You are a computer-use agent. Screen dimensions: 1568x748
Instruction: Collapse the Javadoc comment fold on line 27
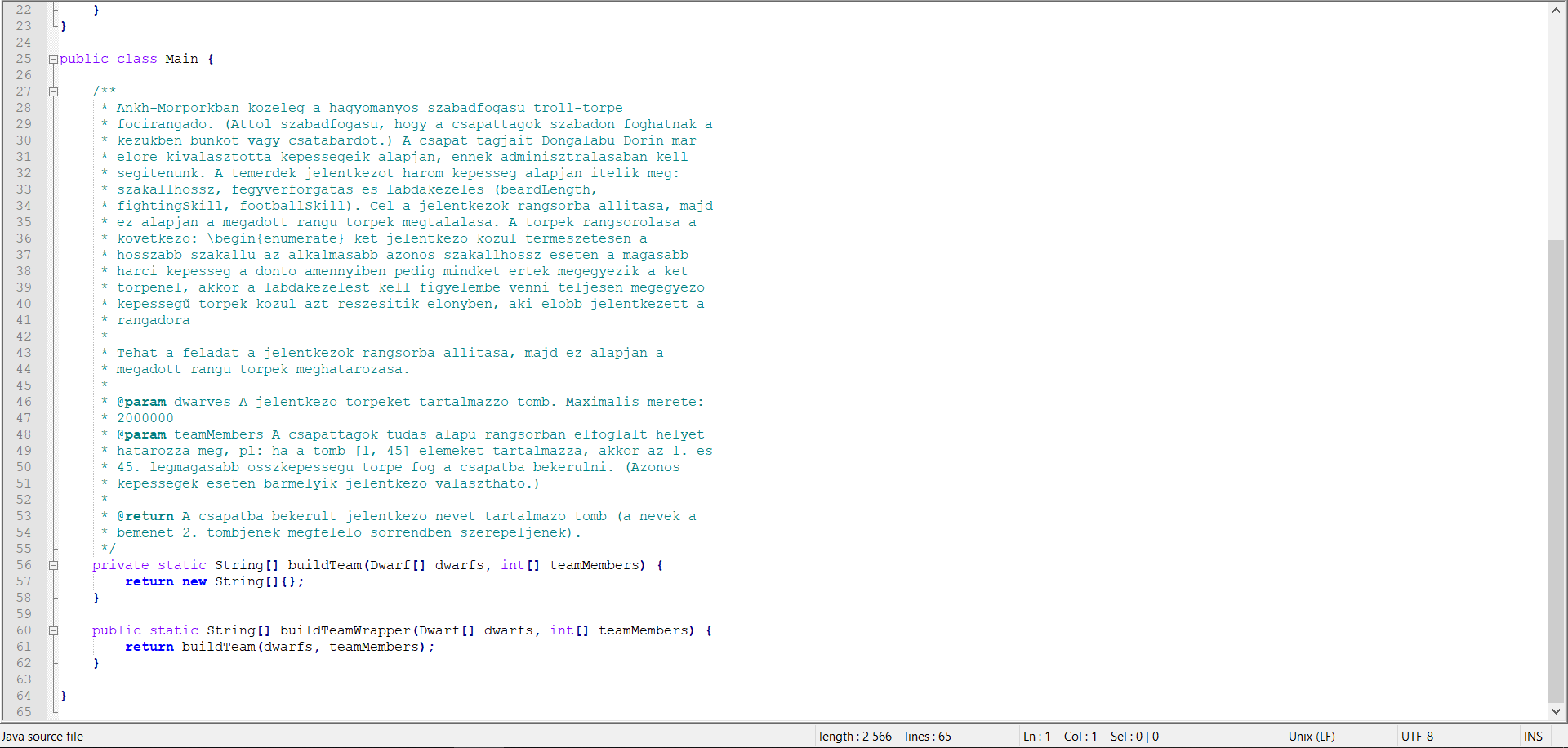point(53,91)
